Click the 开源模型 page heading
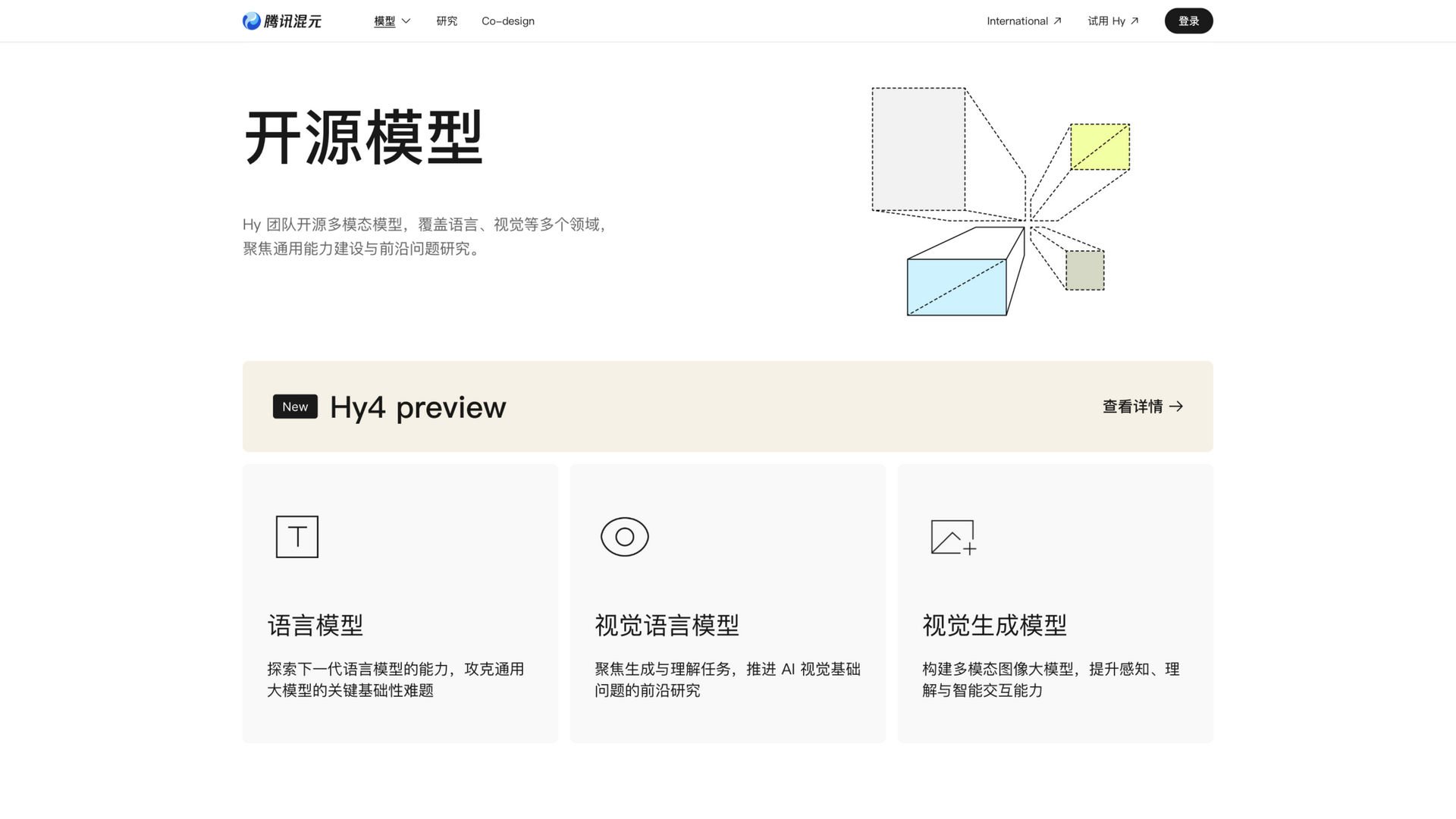Viewport: 1456px width, 819px height. (x=363, y=137)
